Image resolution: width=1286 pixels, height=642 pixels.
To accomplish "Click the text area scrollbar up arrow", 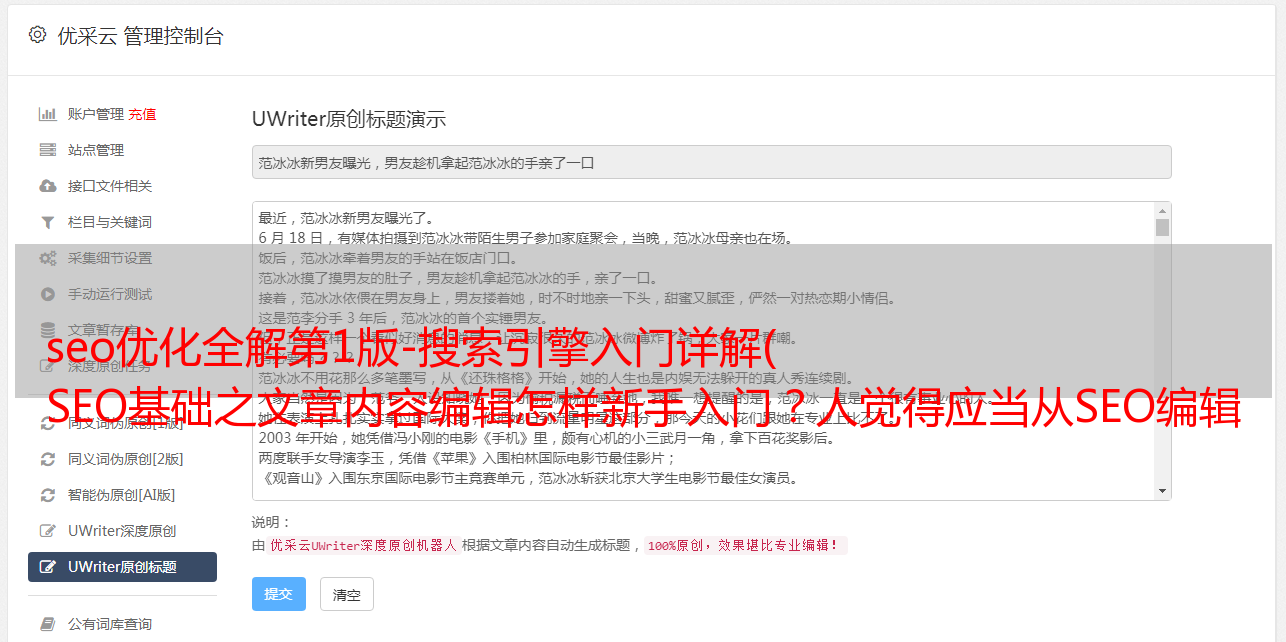I will (1162, 211).
